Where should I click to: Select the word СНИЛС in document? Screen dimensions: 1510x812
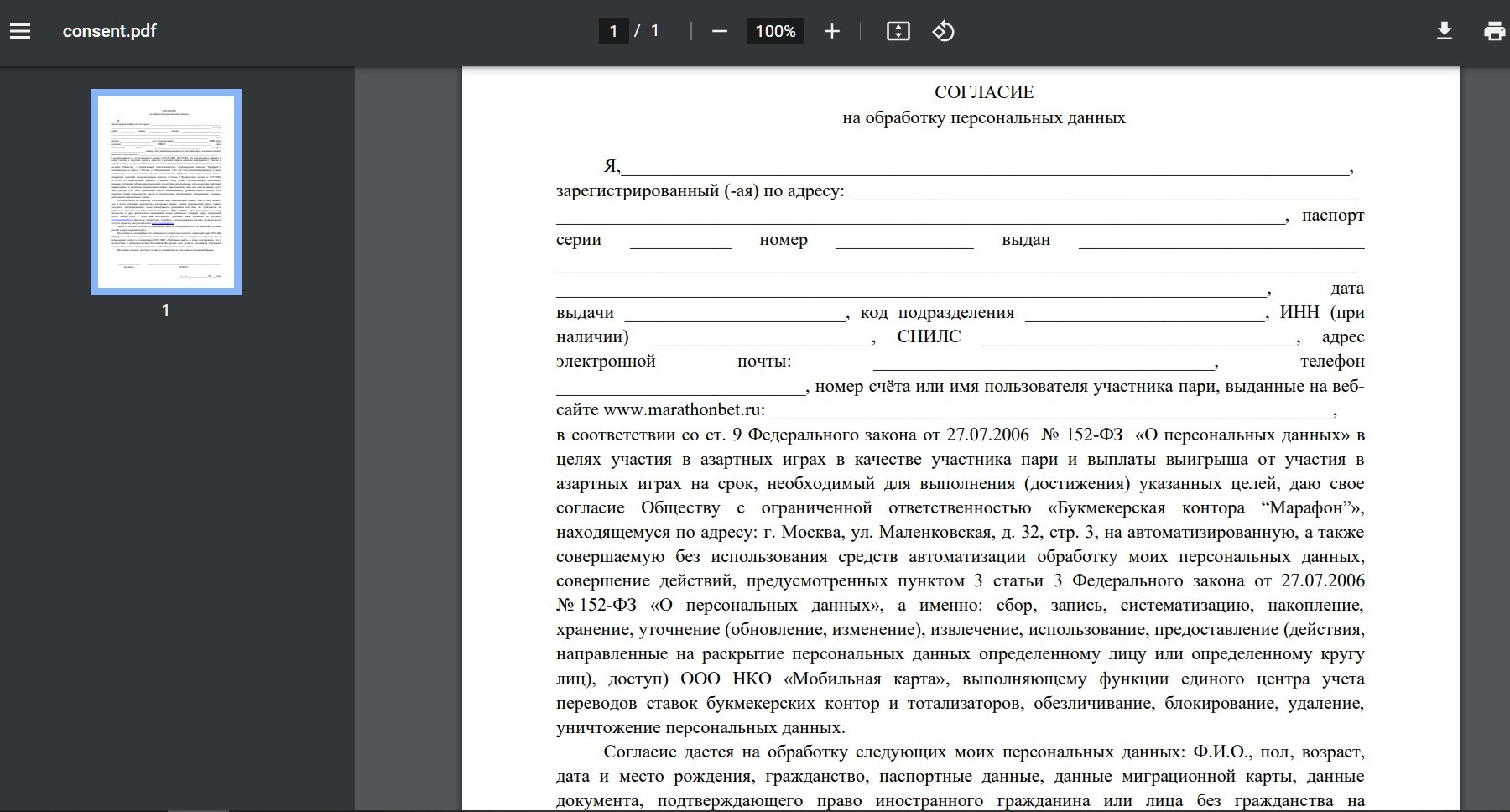pos(929,336)
